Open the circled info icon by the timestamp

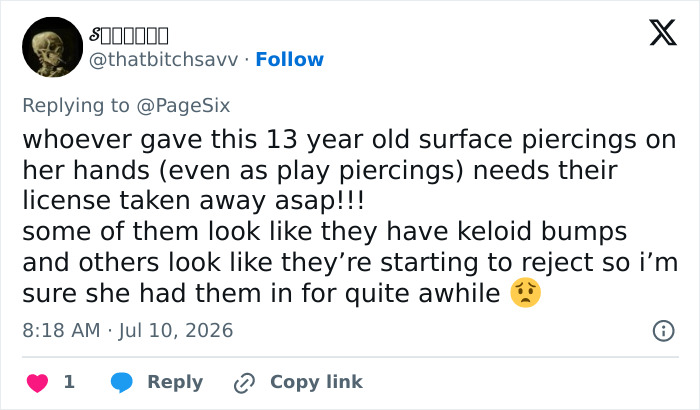click(x=663, y=331)
